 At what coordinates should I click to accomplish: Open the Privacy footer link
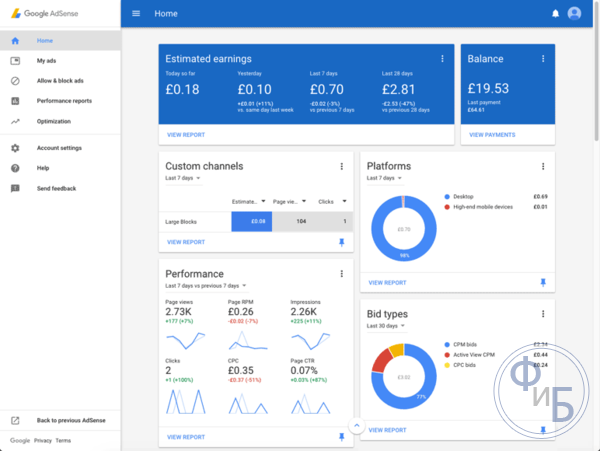43,441
